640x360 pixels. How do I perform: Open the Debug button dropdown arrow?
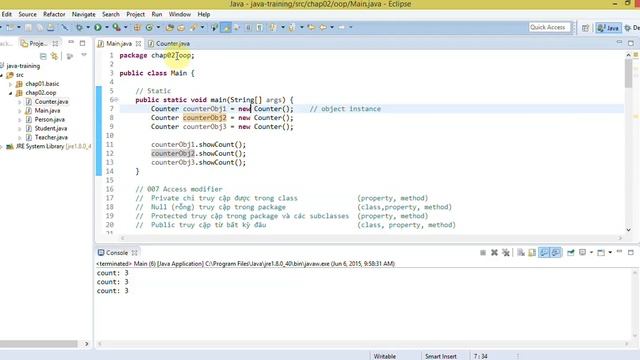[88, 27]
